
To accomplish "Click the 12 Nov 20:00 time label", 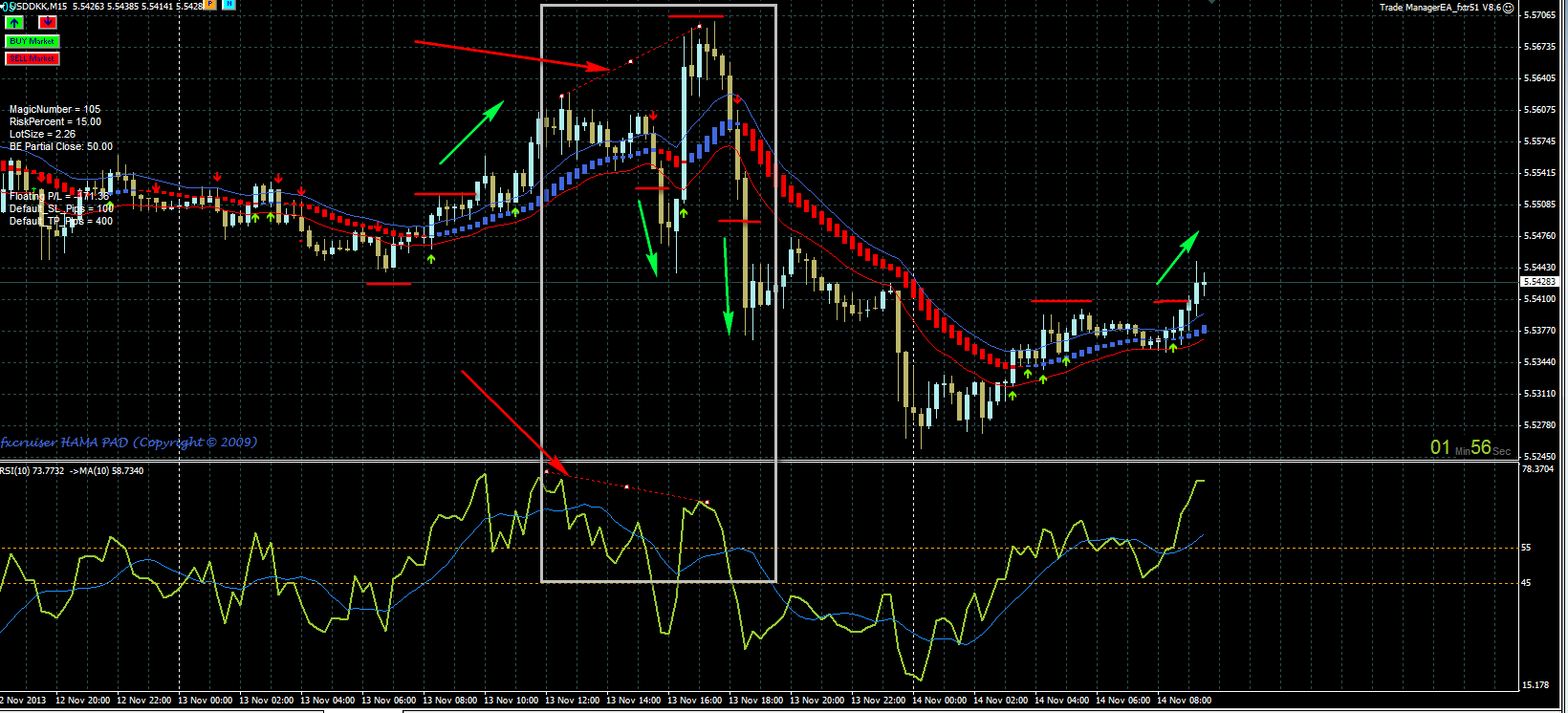I will 82,701.
